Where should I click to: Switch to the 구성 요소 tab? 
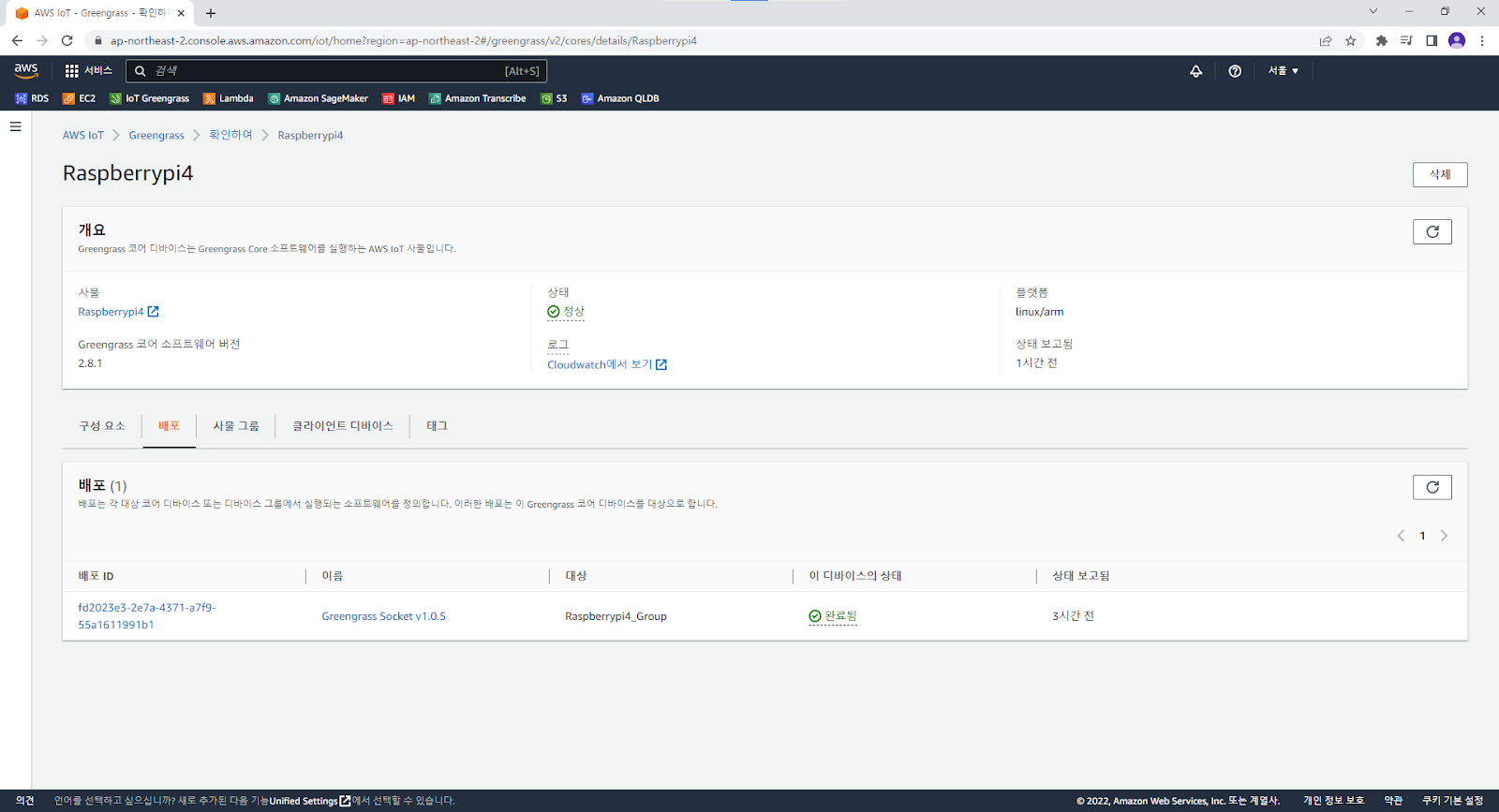[102, 426]
